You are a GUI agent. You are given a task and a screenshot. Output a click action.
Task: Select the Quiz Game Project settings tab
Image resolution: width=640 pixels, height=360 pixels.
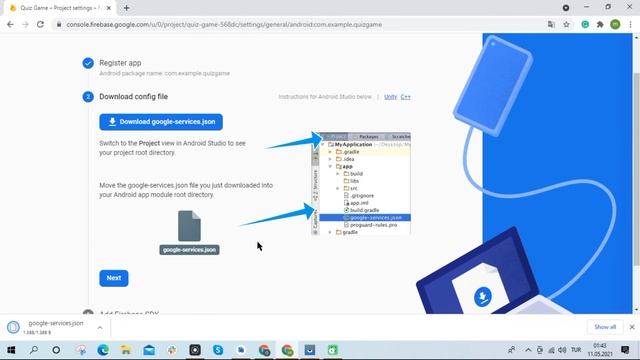(59, 8)
